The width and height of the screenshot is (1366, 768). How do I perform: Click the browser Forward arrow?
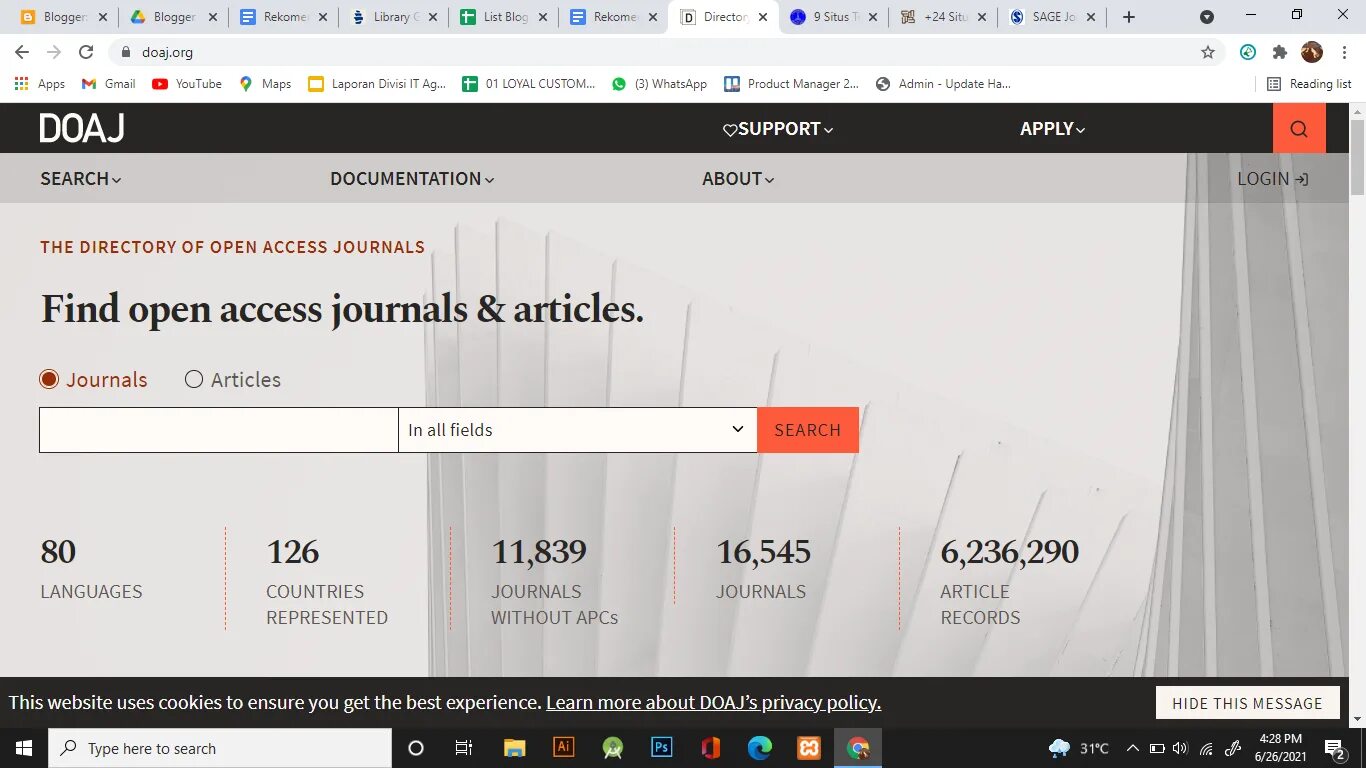pos(54,52)
